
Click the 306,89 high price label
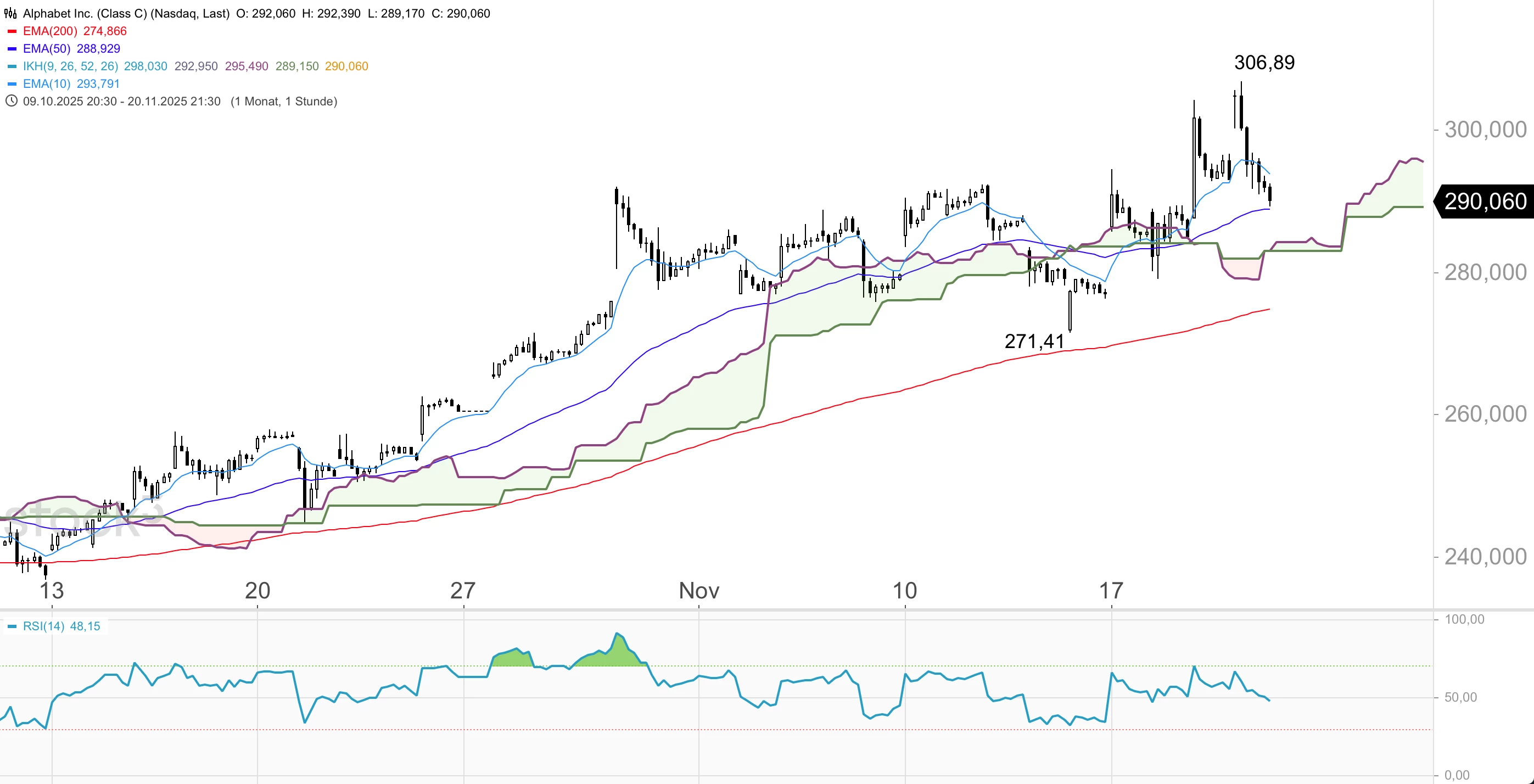tap(1264, 63)
